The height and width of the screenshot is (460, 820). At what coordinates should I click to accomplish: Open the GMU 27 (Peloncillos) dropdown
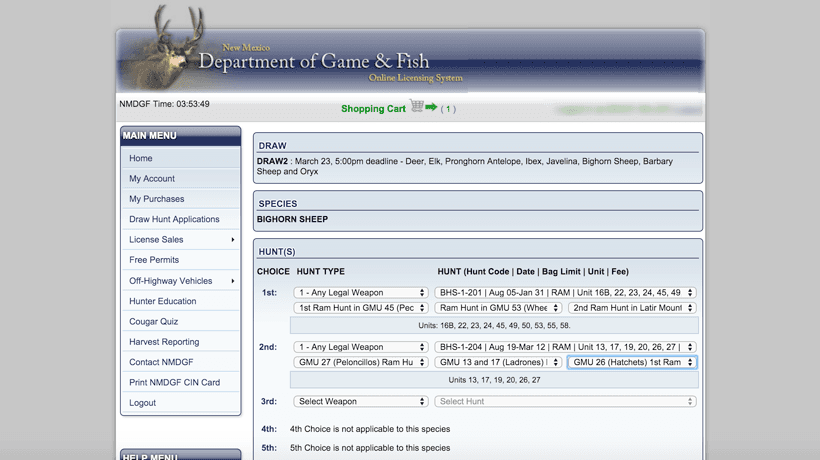click(x=361, y=362)
